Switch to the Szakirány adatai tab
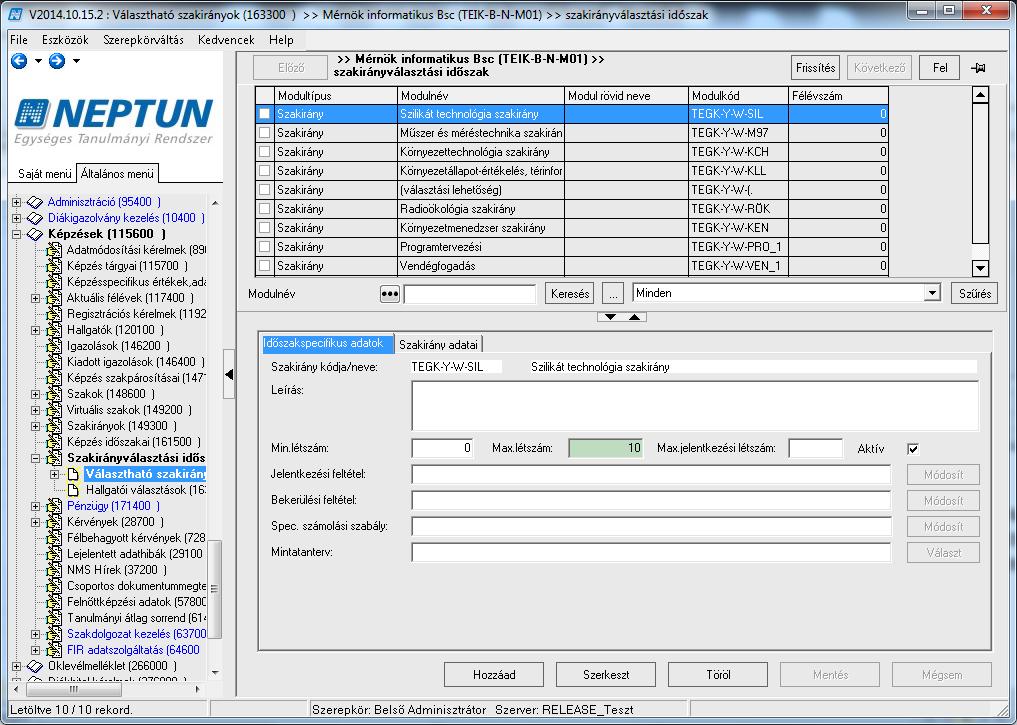The image size is (1017, 725). 438,345
